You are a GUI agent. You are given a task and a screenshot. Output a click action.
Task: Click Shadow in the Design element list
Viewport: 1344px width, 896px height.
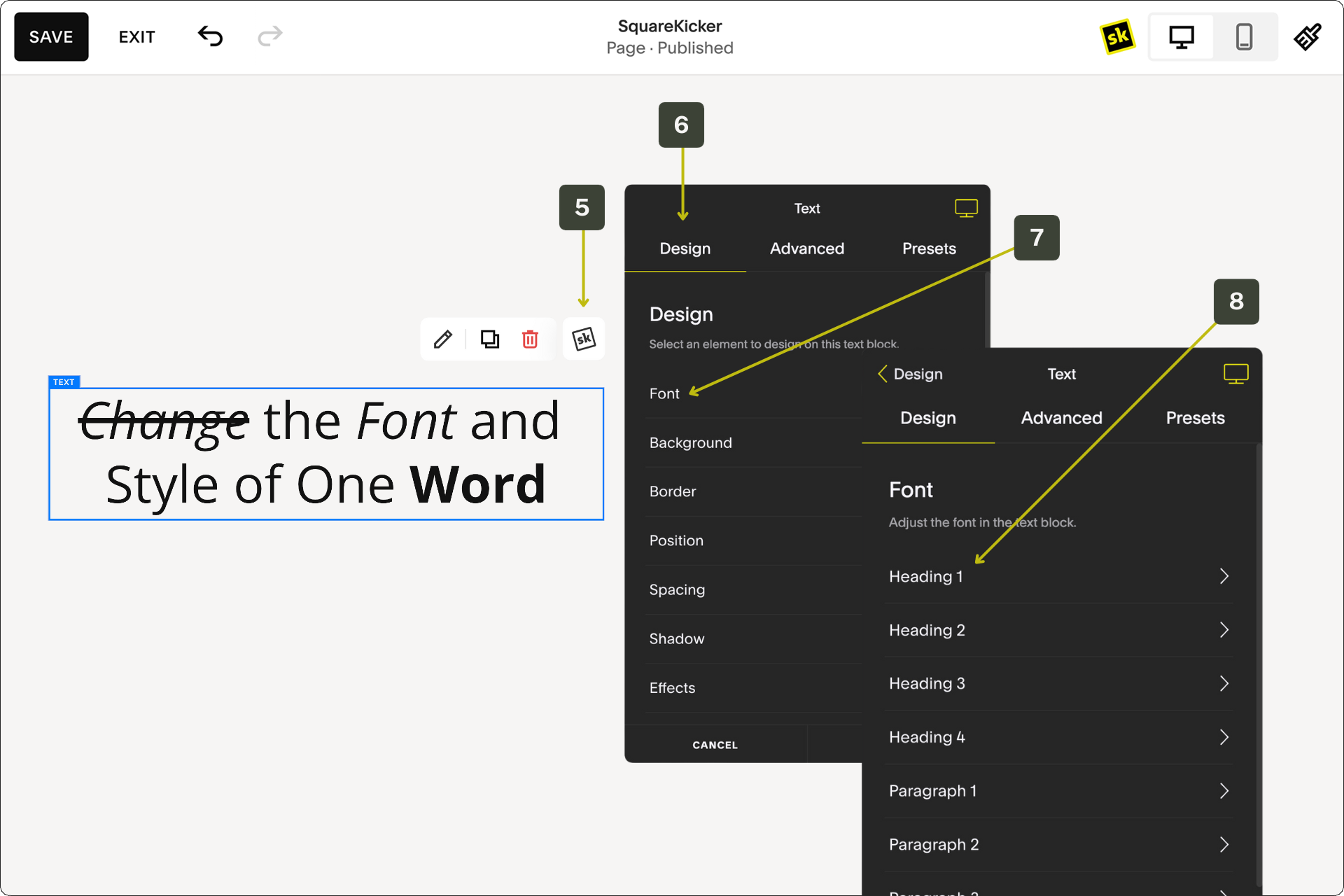(x=676, y=638)
